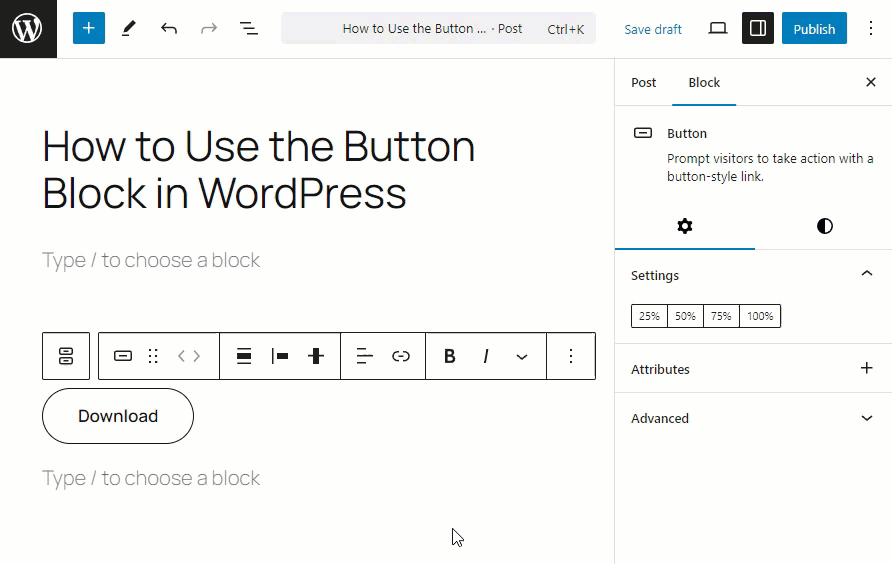Viewport: 892px width, 564px height.
Task: Open the Document Overview list view
Action: click(x=249, y=28)
